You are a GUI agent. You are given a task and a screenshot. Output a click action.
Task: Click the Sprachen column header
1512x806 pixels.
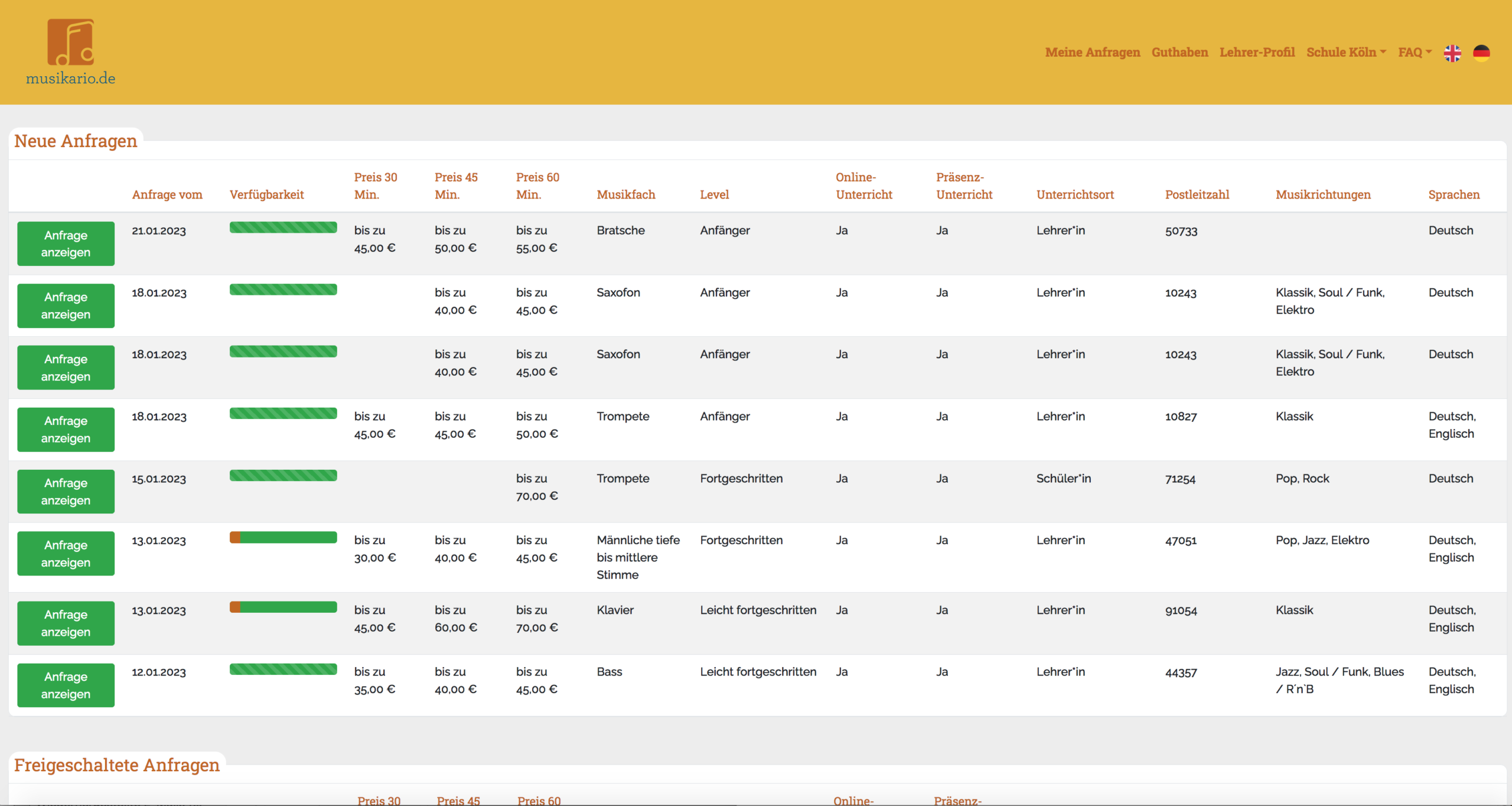coord(1454,194)
